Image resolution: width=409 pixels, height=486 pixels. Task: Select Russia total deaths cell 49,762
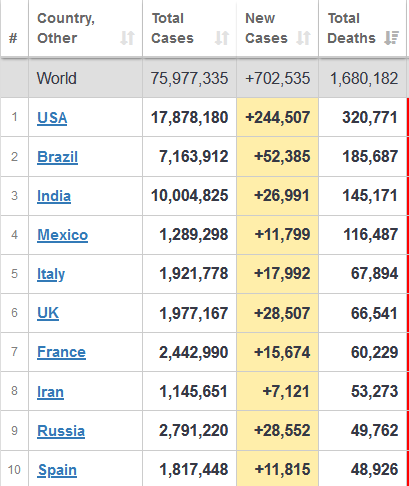click(x=374, y=431)
